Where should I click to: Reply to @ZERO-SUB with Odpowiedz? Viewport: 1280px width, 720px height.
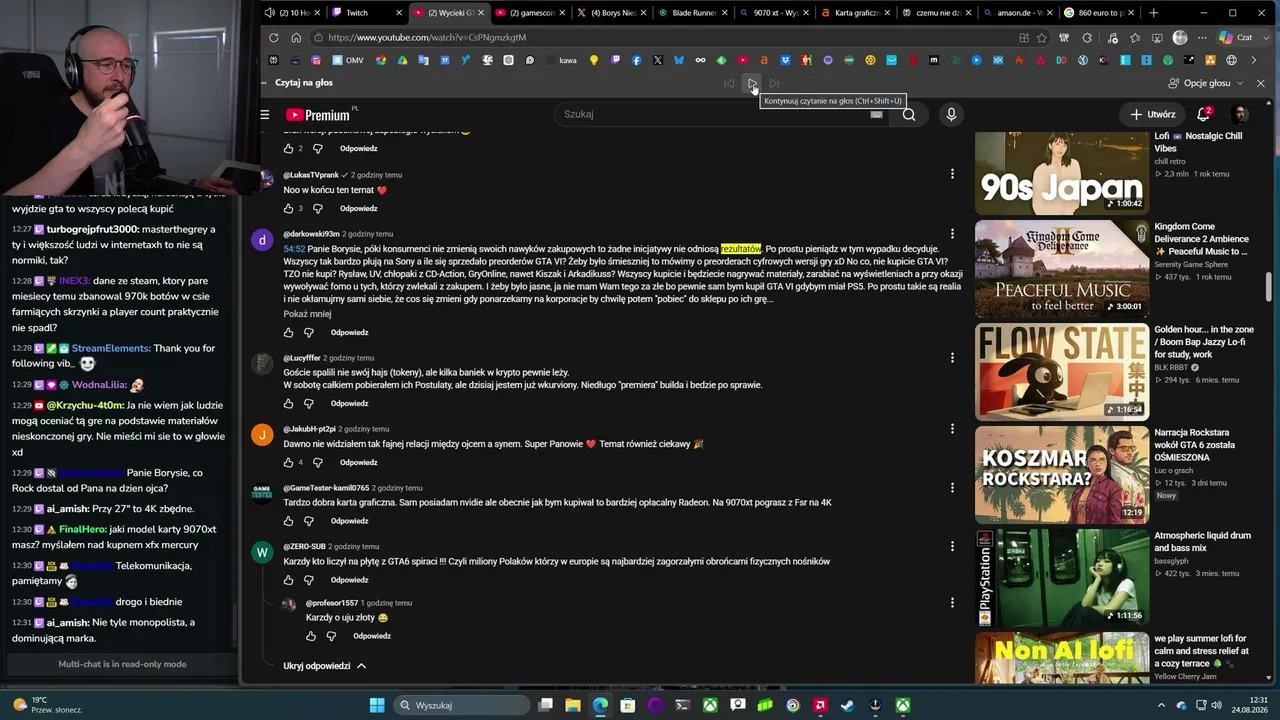(x=350, y=580)
